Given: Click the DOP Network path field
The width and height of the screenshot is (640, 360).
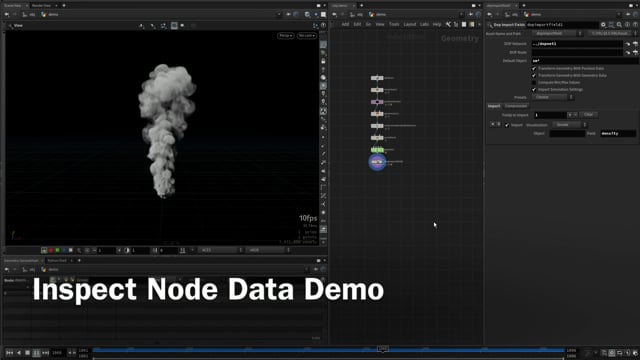Looking at the screenshot, I should click(x=577, y=44).
